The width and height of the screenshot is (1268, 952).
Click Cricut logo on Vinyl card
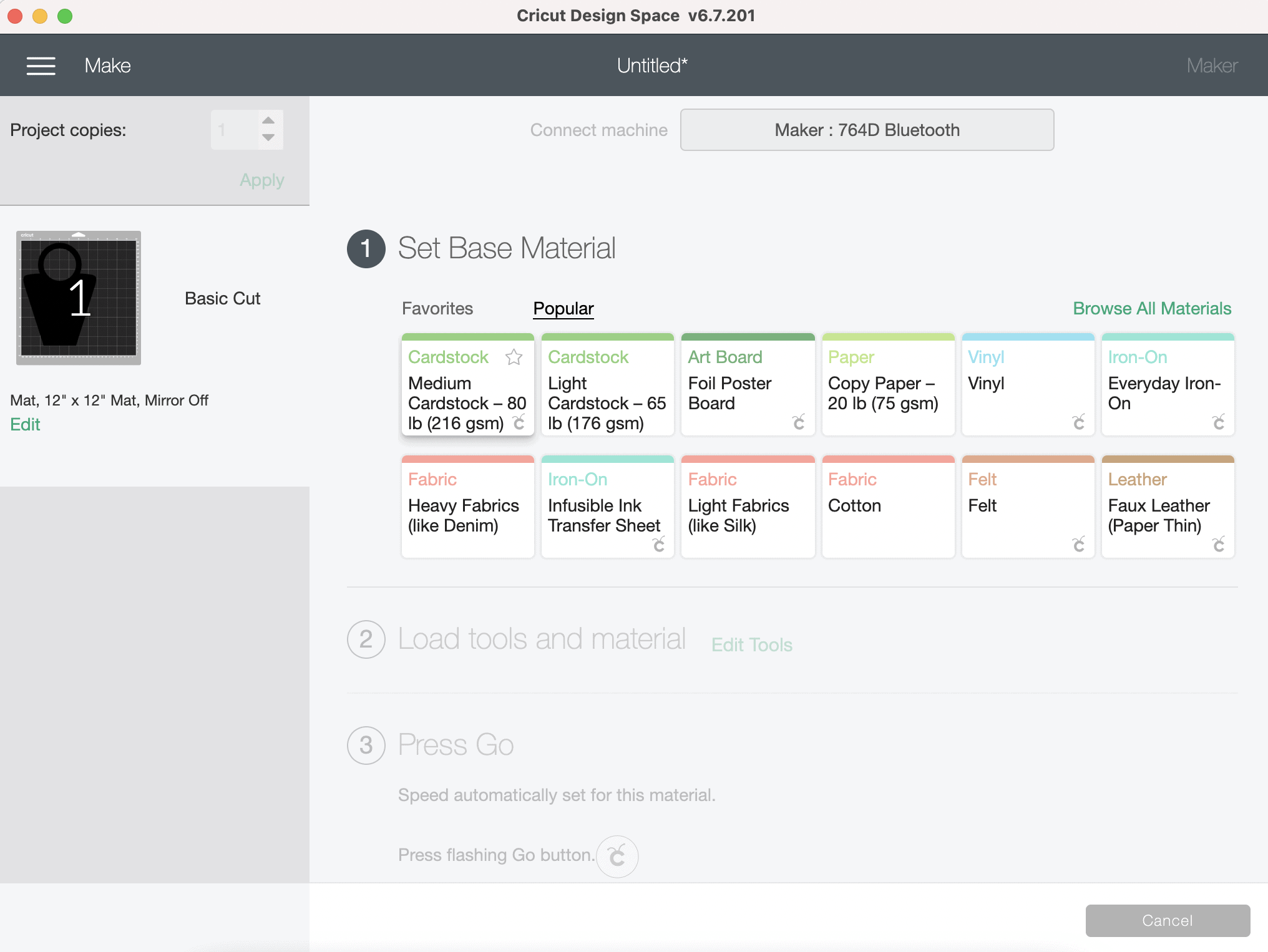pyautogui.click(x=1079, y=422)
